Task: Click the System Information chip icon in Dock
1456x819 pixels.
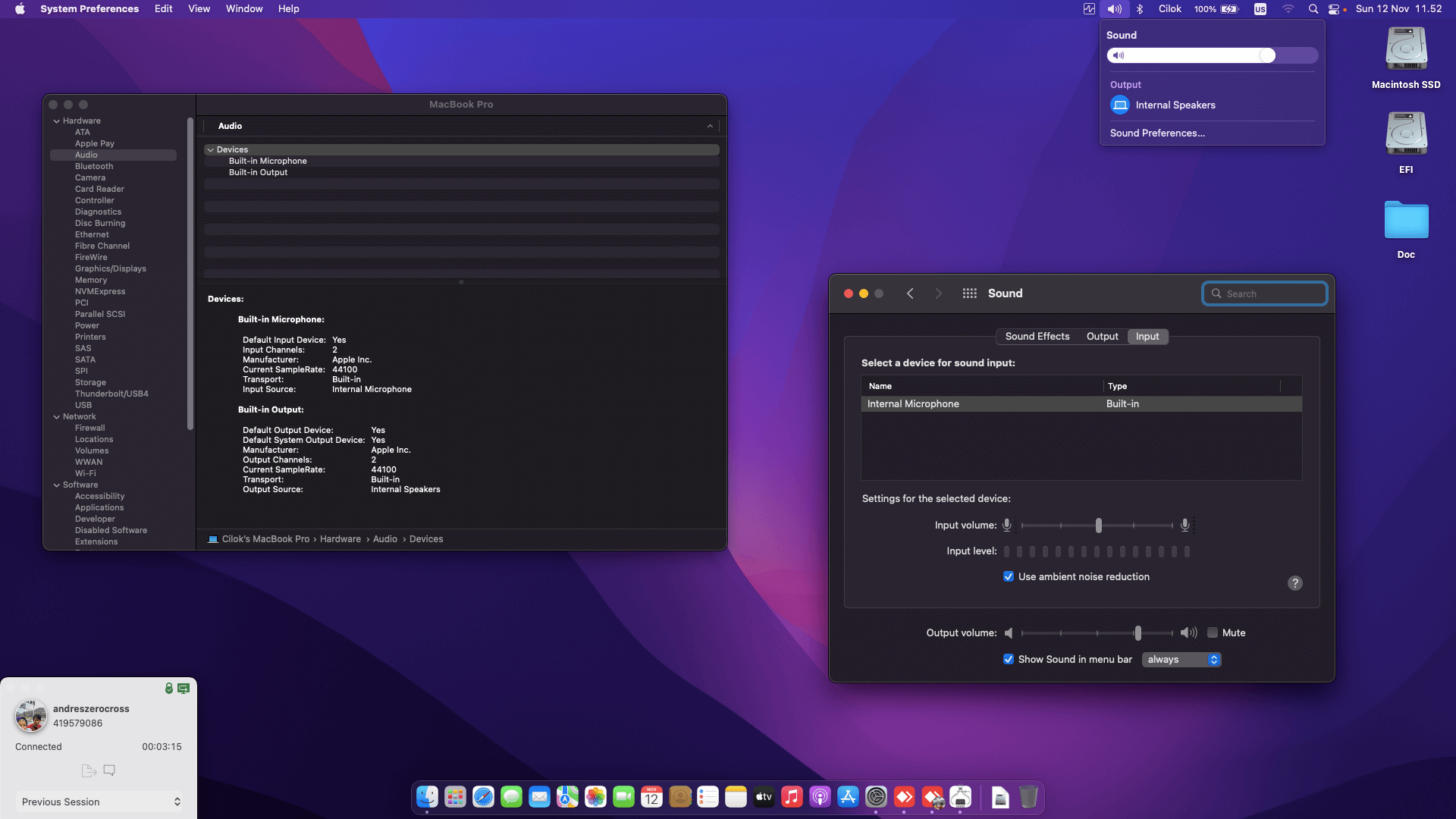Action: [x=960, y=797]
